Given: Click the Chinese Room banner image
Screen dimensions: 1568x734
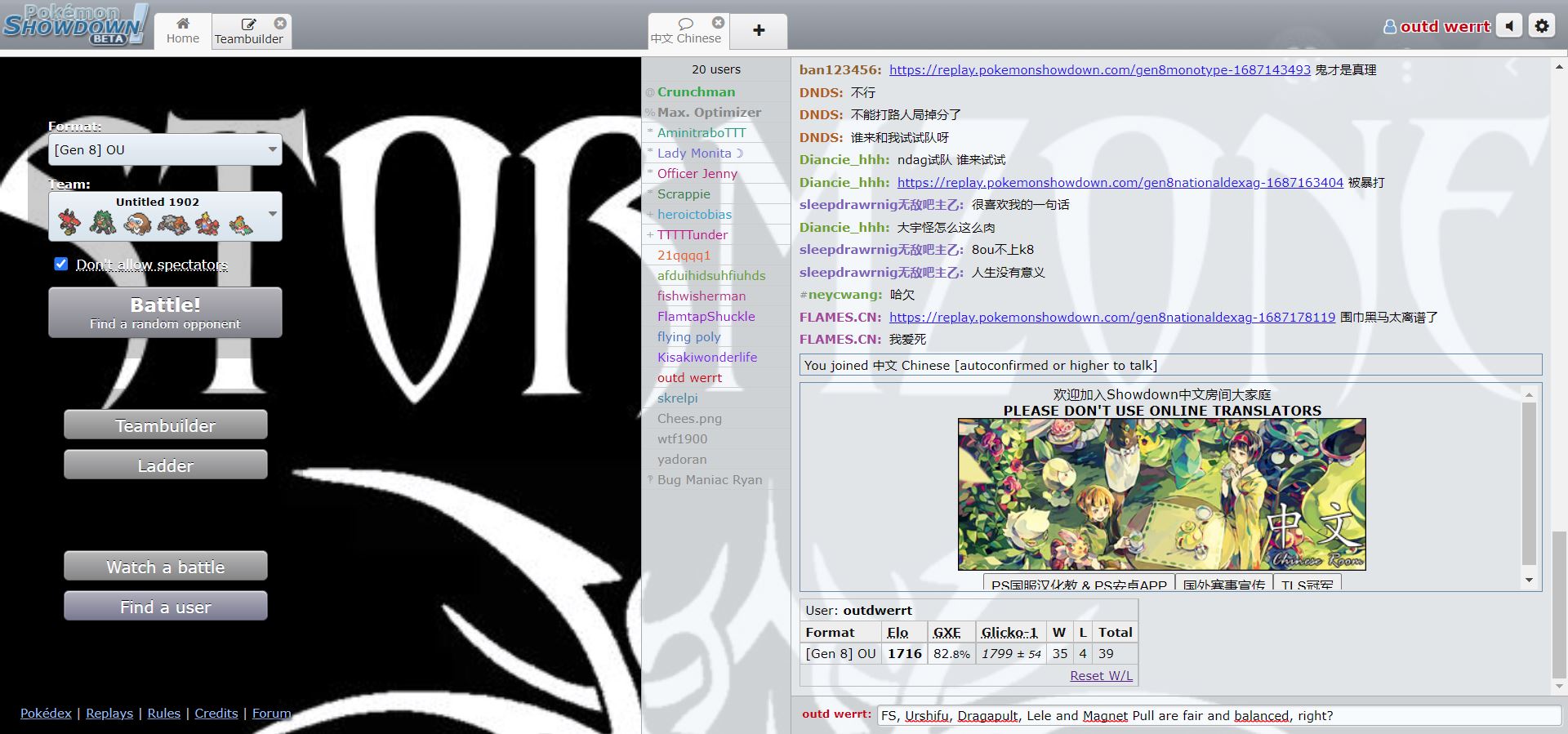Looking at the screenshot, I should (1161, 495).
